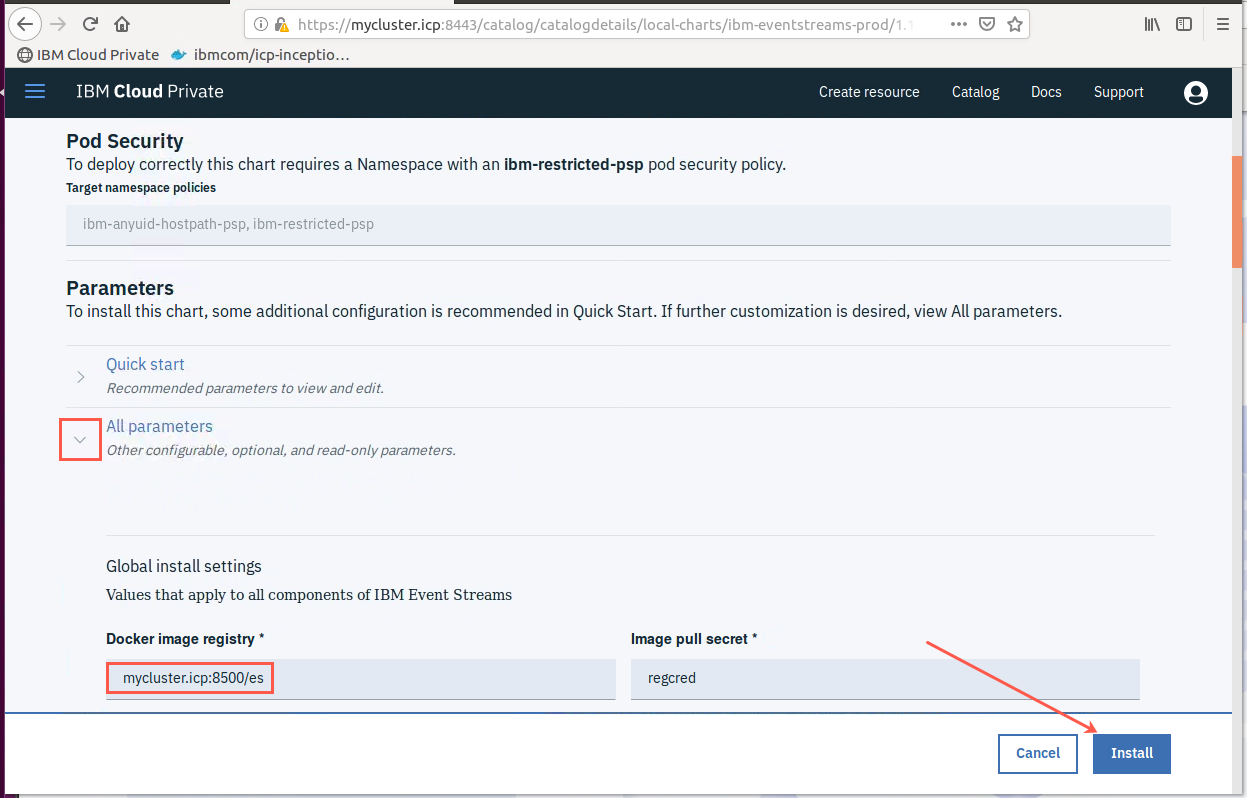Image resolution: width=1247 pixels, height=798 pixels.
Task: View site information icon in address bar
Action: tap(260, 24)
